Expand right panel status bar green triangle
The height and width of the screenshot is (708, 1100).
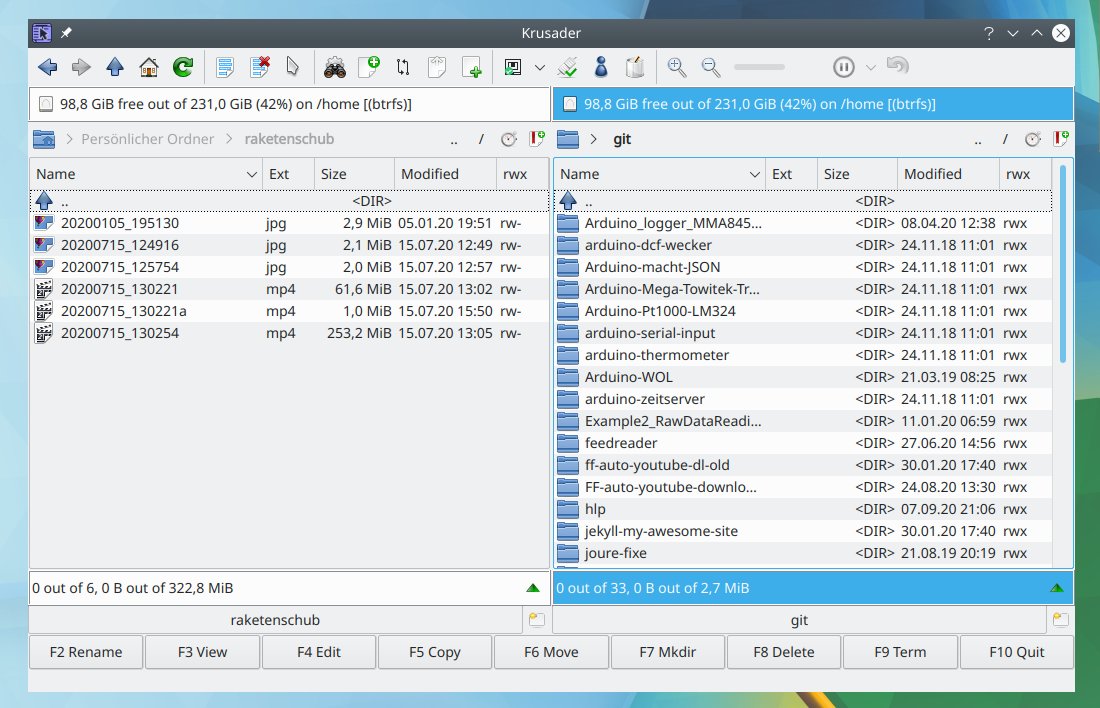coord(1057,588)
